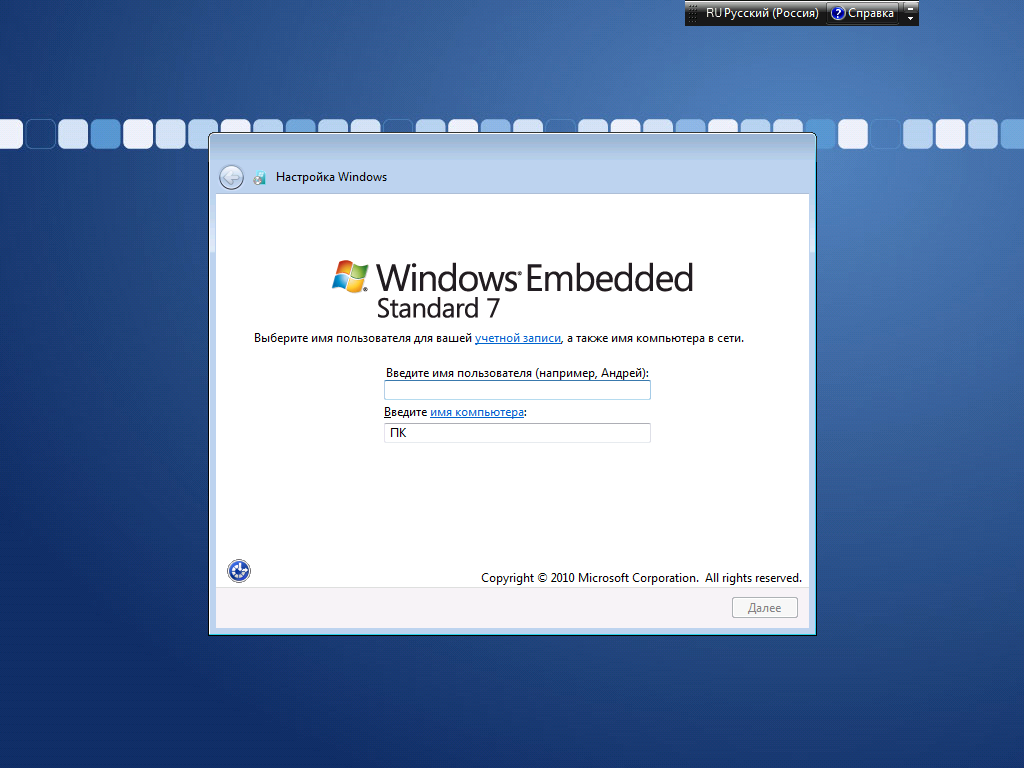
Task: Minimize the language bar with the small dash
Action: 910,8
